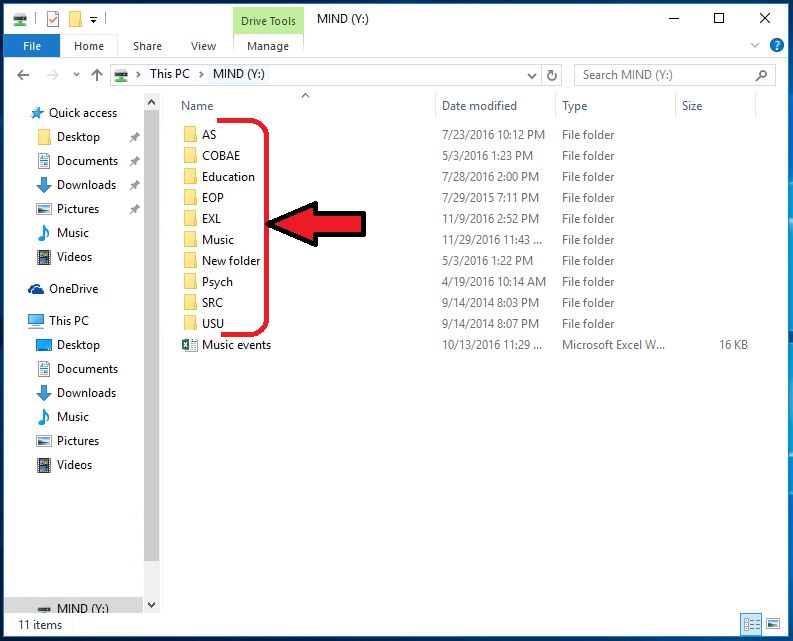
Task: Select the USU folder icon
Action: tap(190, 324)
